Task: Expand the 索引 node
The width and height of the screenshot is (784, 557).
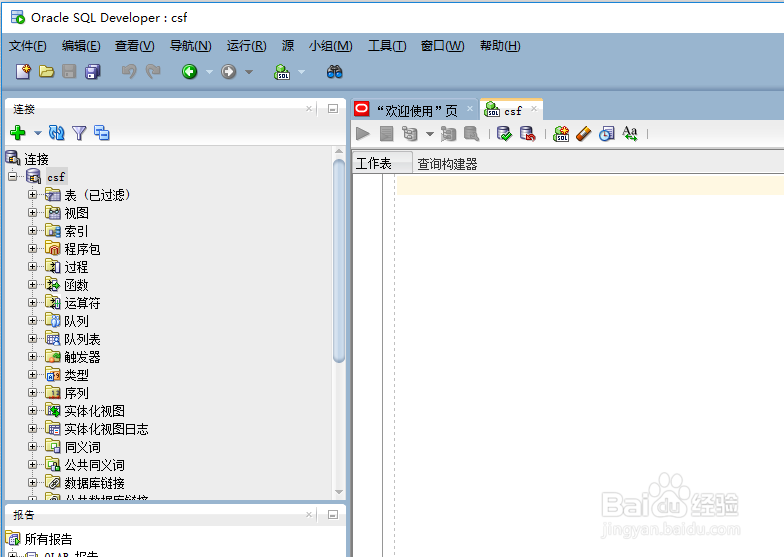Action: point(32,230)
